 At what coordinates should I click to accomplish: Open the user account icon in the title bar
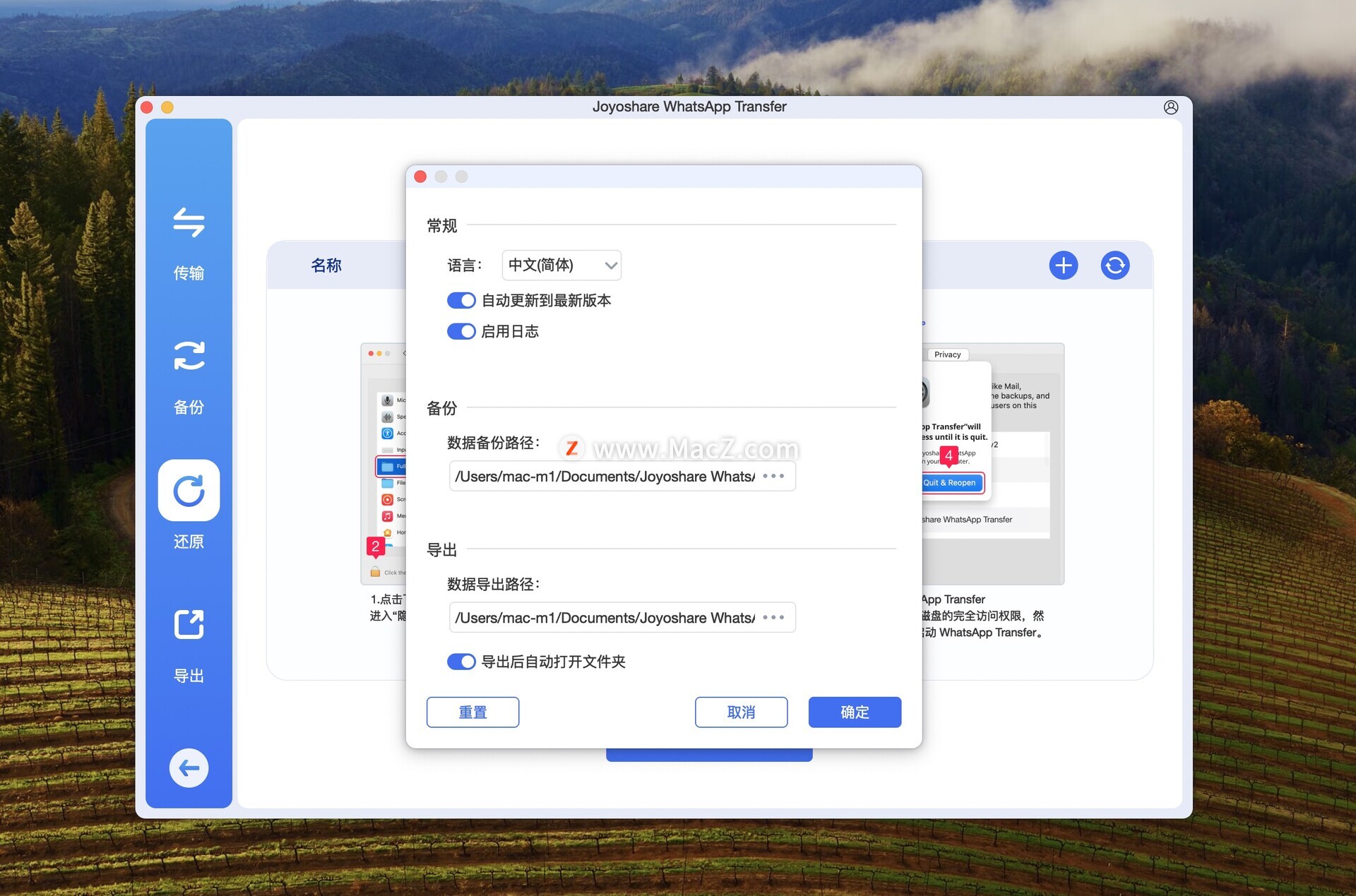(1170, 107)
